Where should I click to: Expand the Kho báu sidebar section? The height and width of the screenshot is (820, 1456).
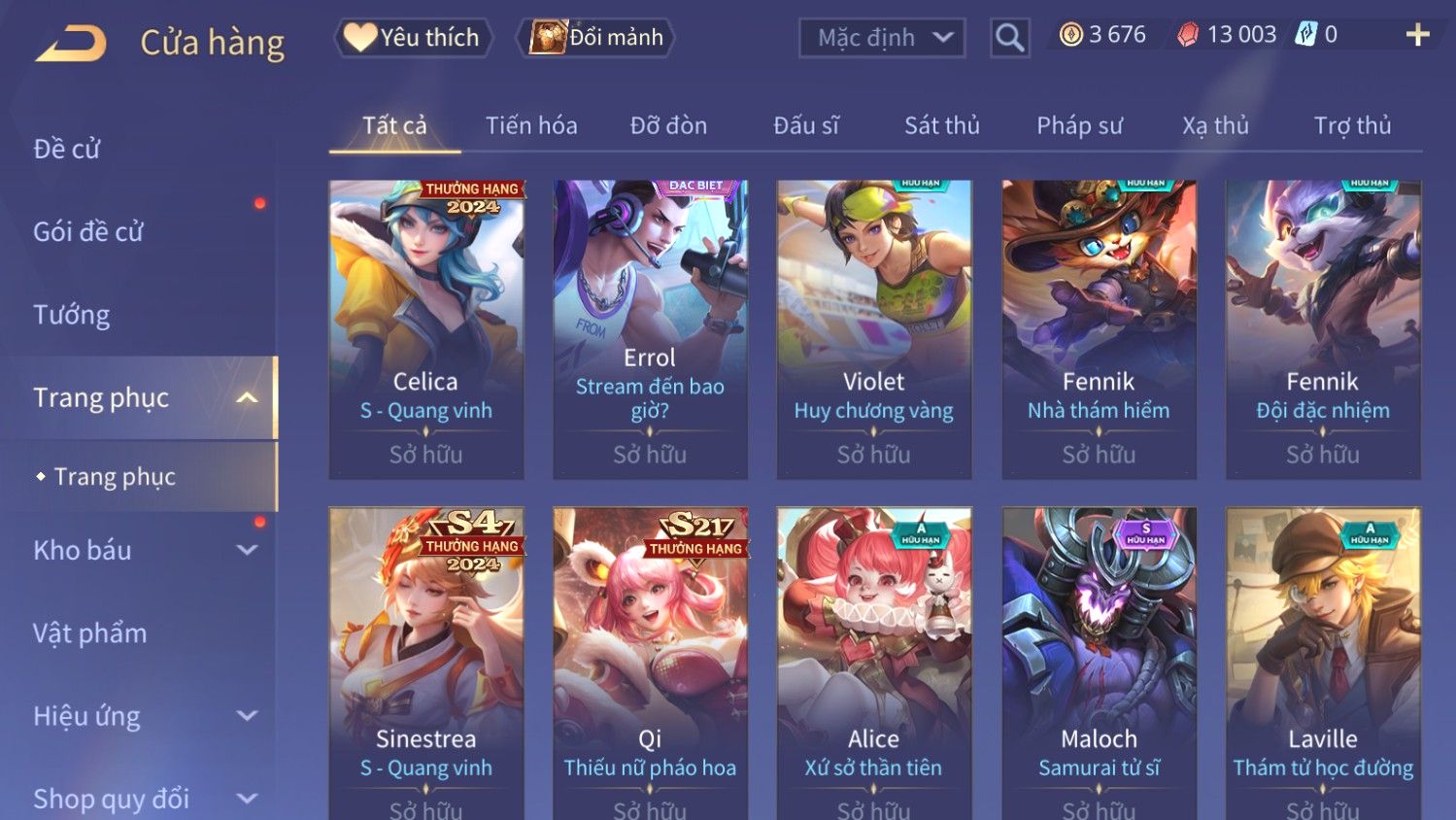tap(247, 550)
